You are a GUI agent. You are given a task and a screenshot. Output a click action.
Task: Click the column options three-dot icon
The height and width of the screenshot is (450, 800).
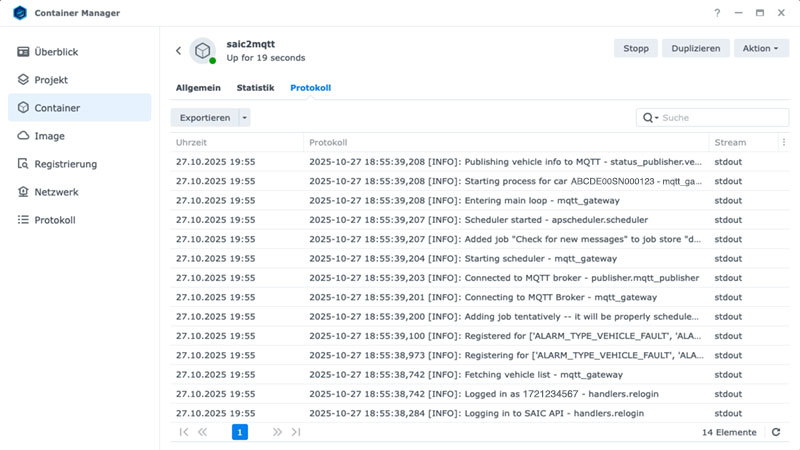click(x=783, y=143)
